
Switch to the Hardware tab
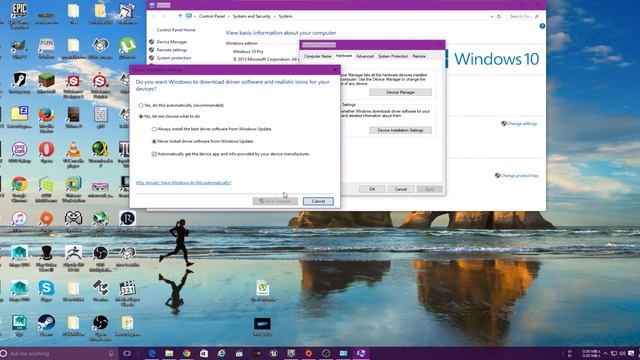tap(344, 56)
